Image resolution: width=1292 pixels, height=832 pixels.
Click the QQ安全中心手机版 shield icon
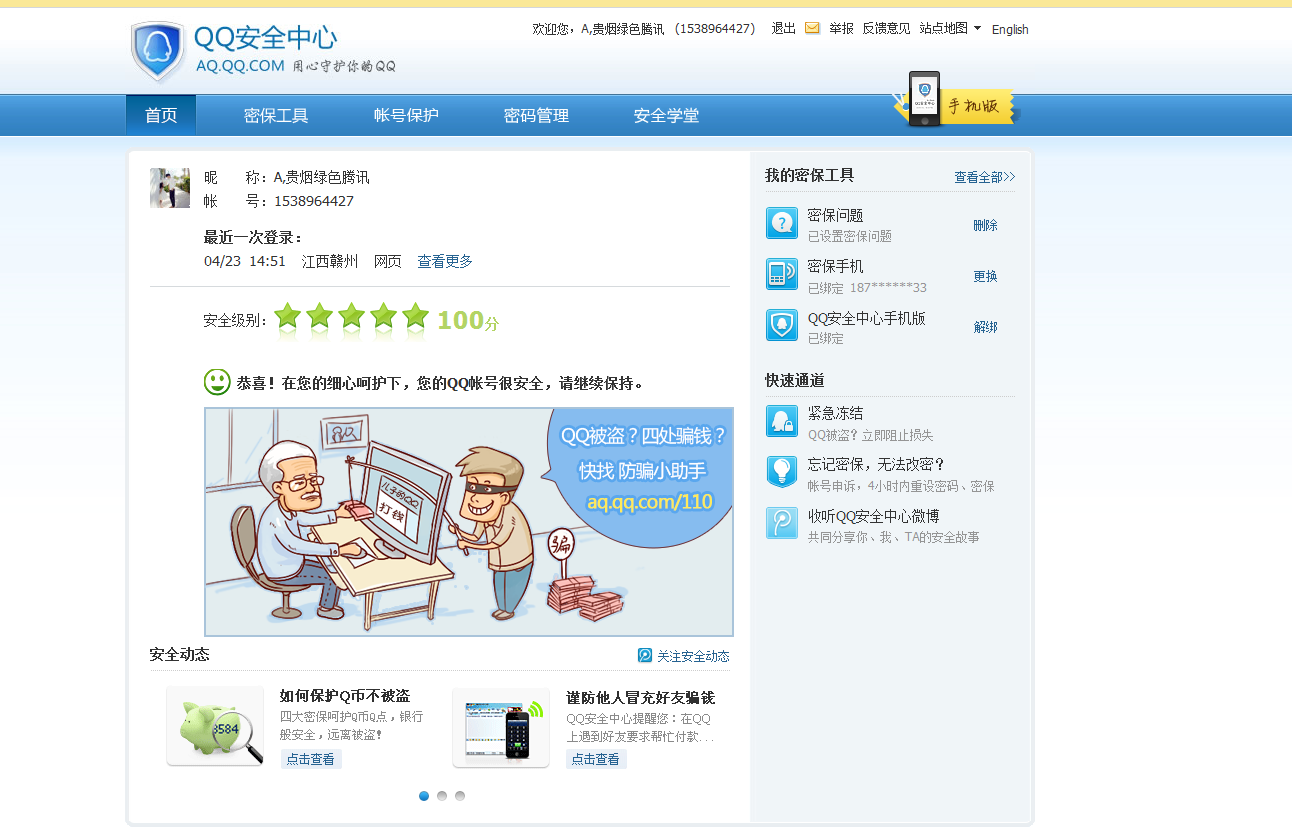click(782, 325)
